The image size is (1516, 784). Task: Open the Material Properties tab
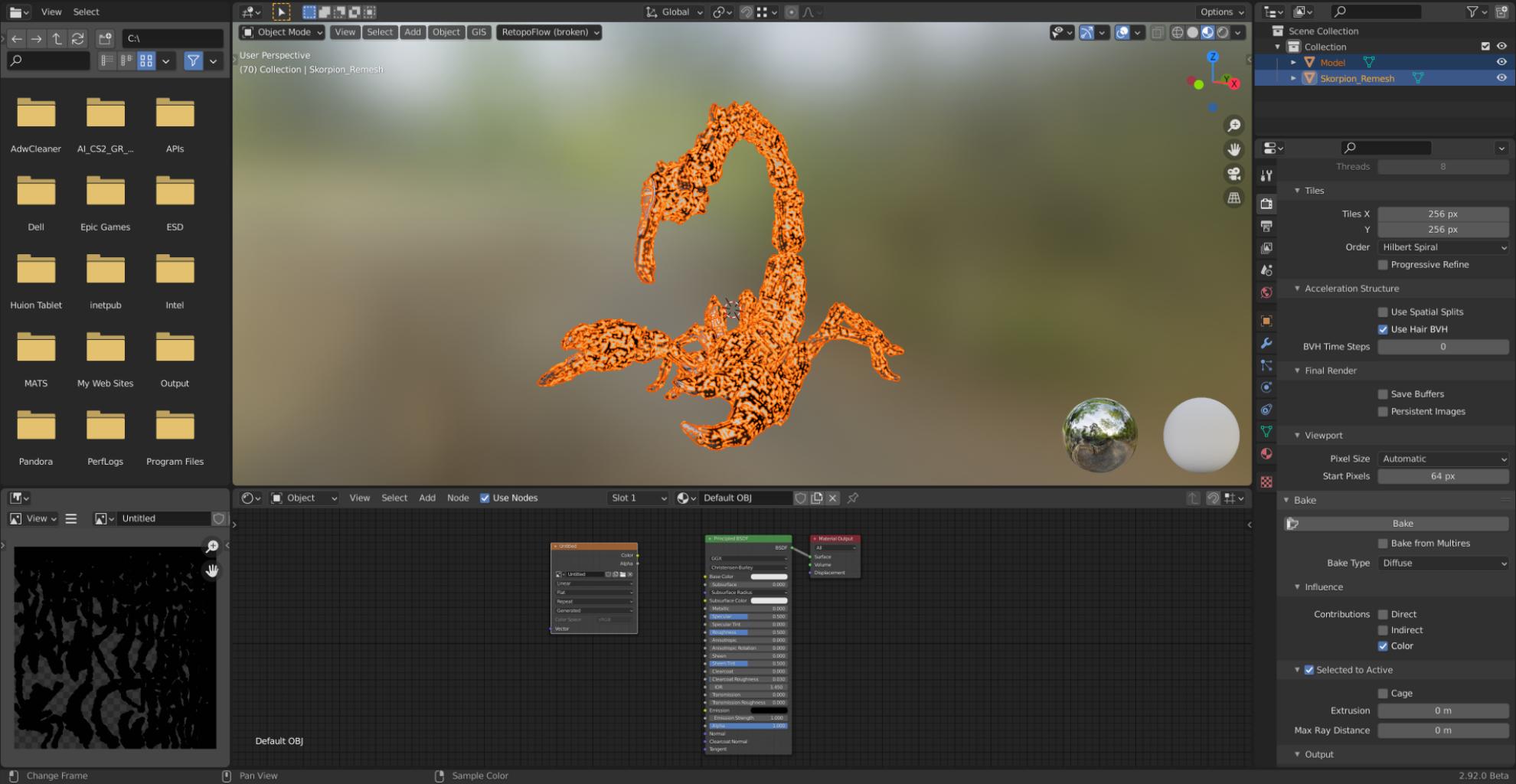click(x=1266, y=454)
